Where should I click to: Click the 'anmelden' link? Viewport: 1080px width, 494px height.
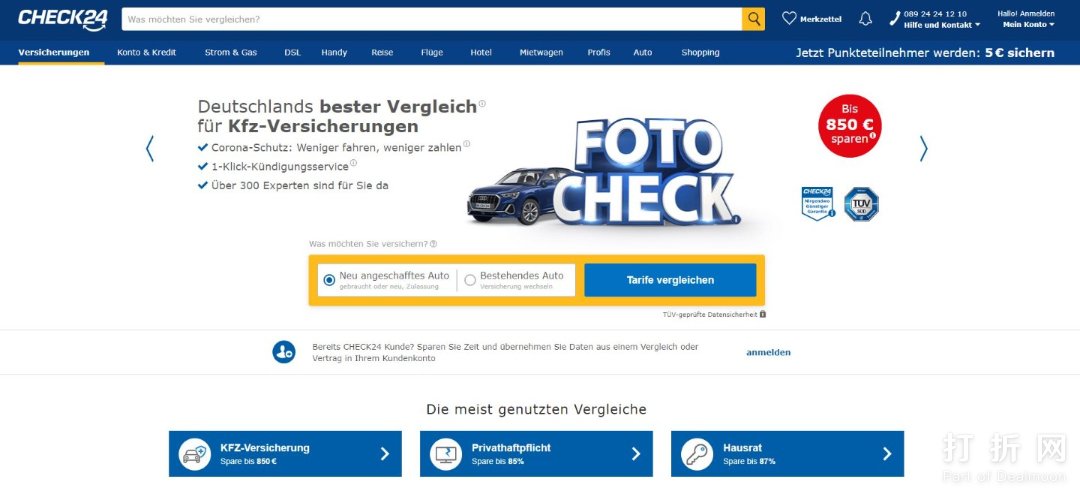tap(769, 352)
